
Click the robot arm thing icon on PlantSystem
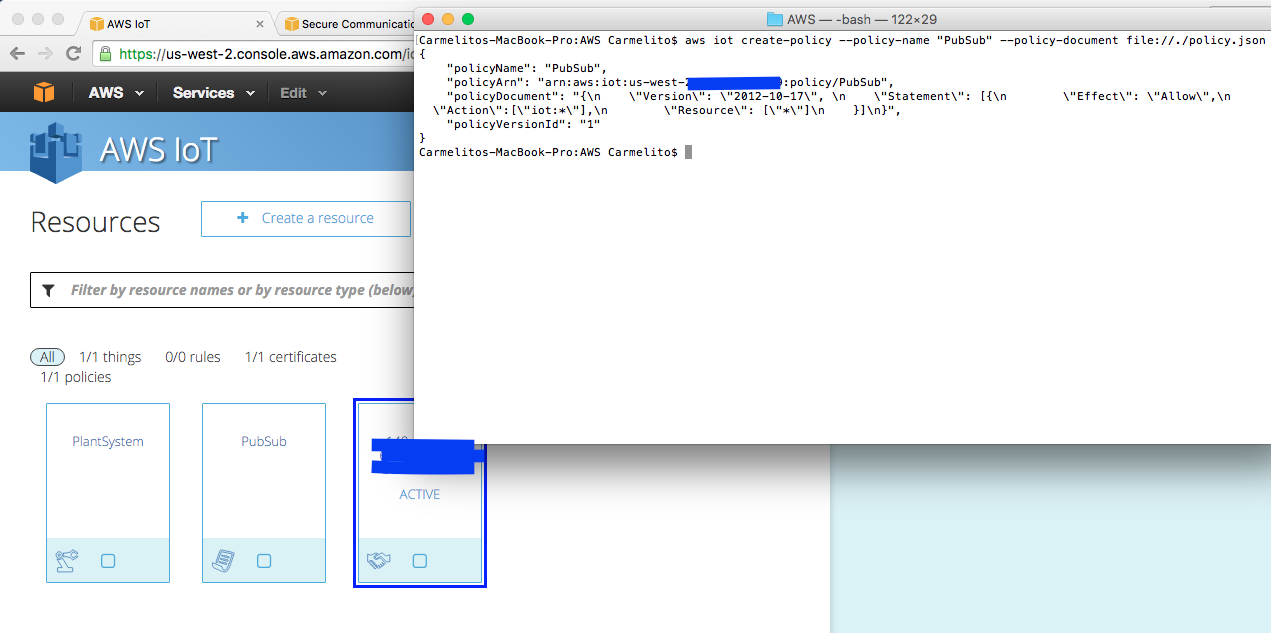coord(67,561)
